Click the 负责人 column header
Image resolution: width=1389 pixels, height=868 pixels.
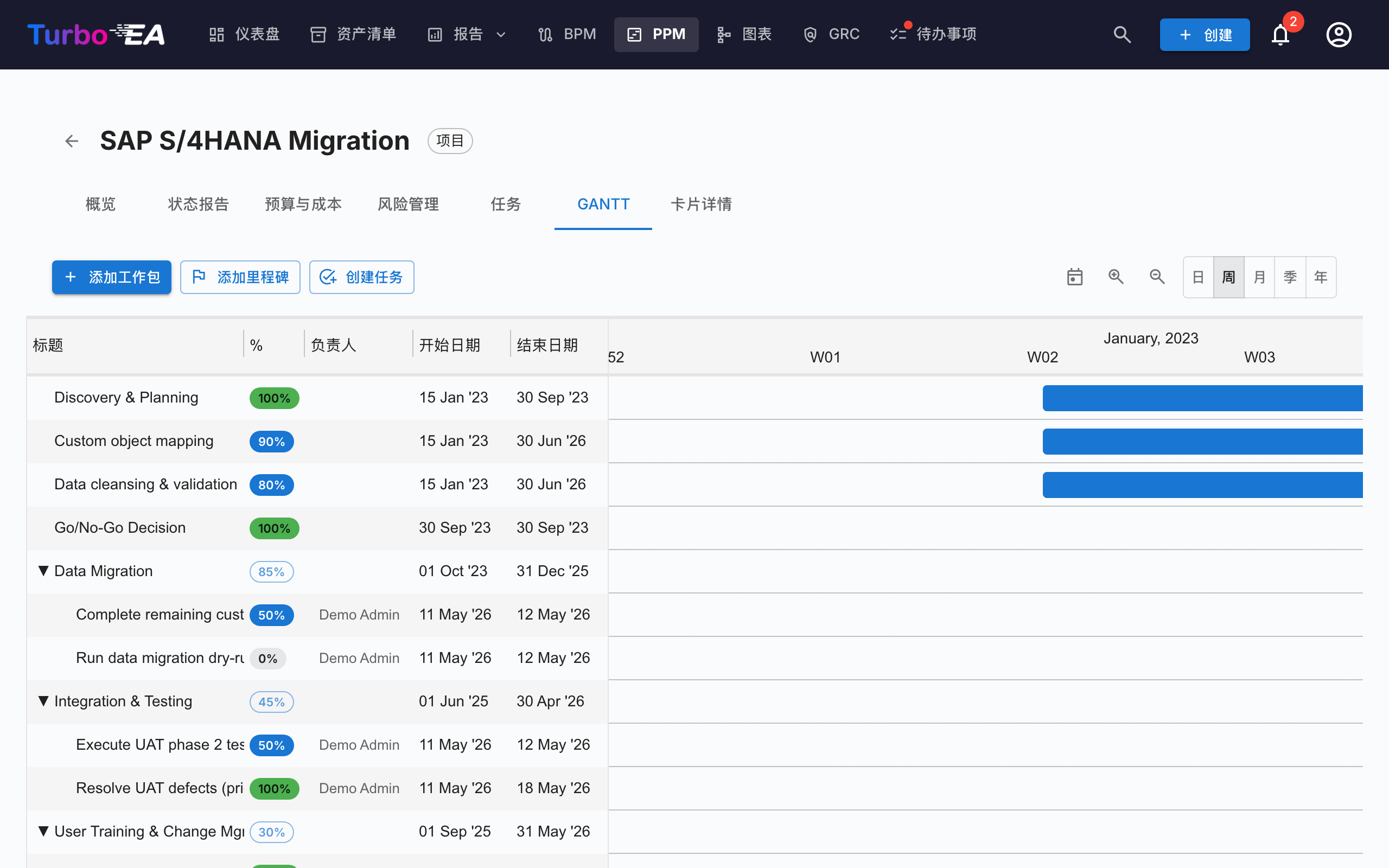click(x=334, y=345)
